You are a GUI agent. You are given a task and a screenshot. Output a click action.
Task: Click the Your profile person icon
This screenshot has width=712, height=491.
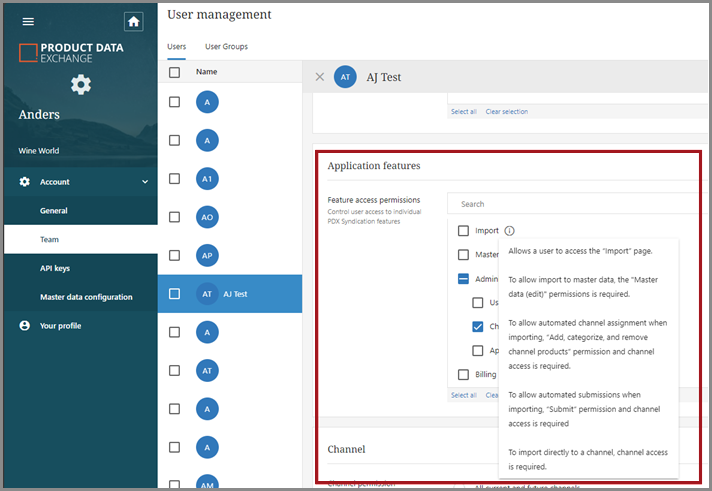(25, 326)
